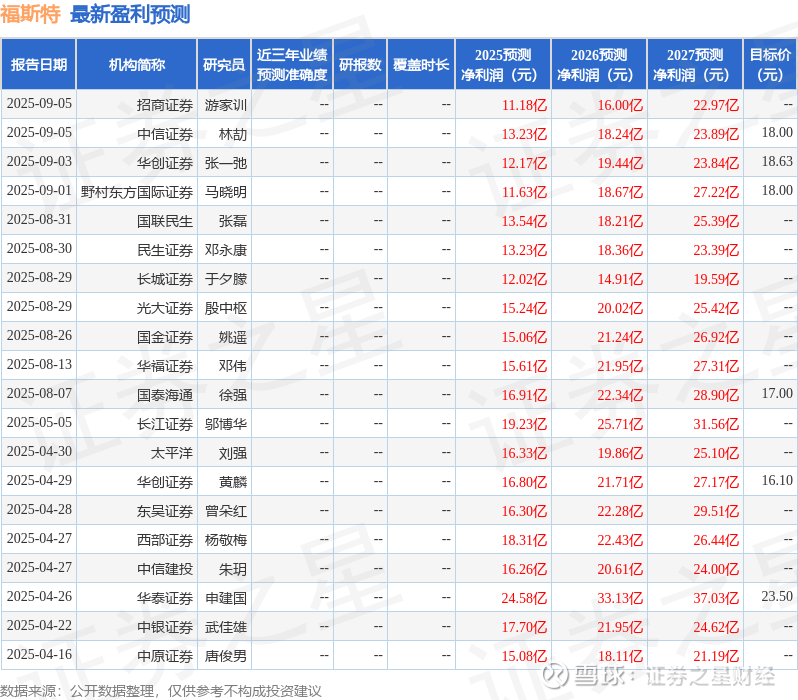The height and width of the screenshot is (700, 798).
Task: Click the 23.50 target price
Action: pos(777,597)
